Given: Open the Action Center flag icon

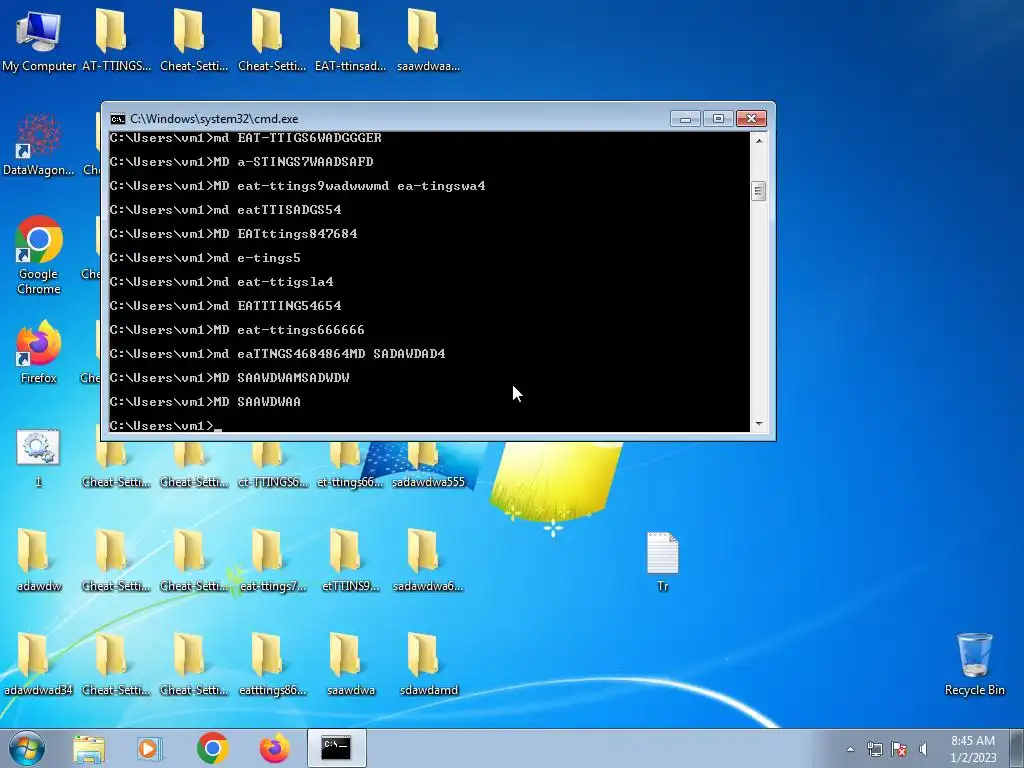Looking at the screenshot, I should tap(899, 749).
